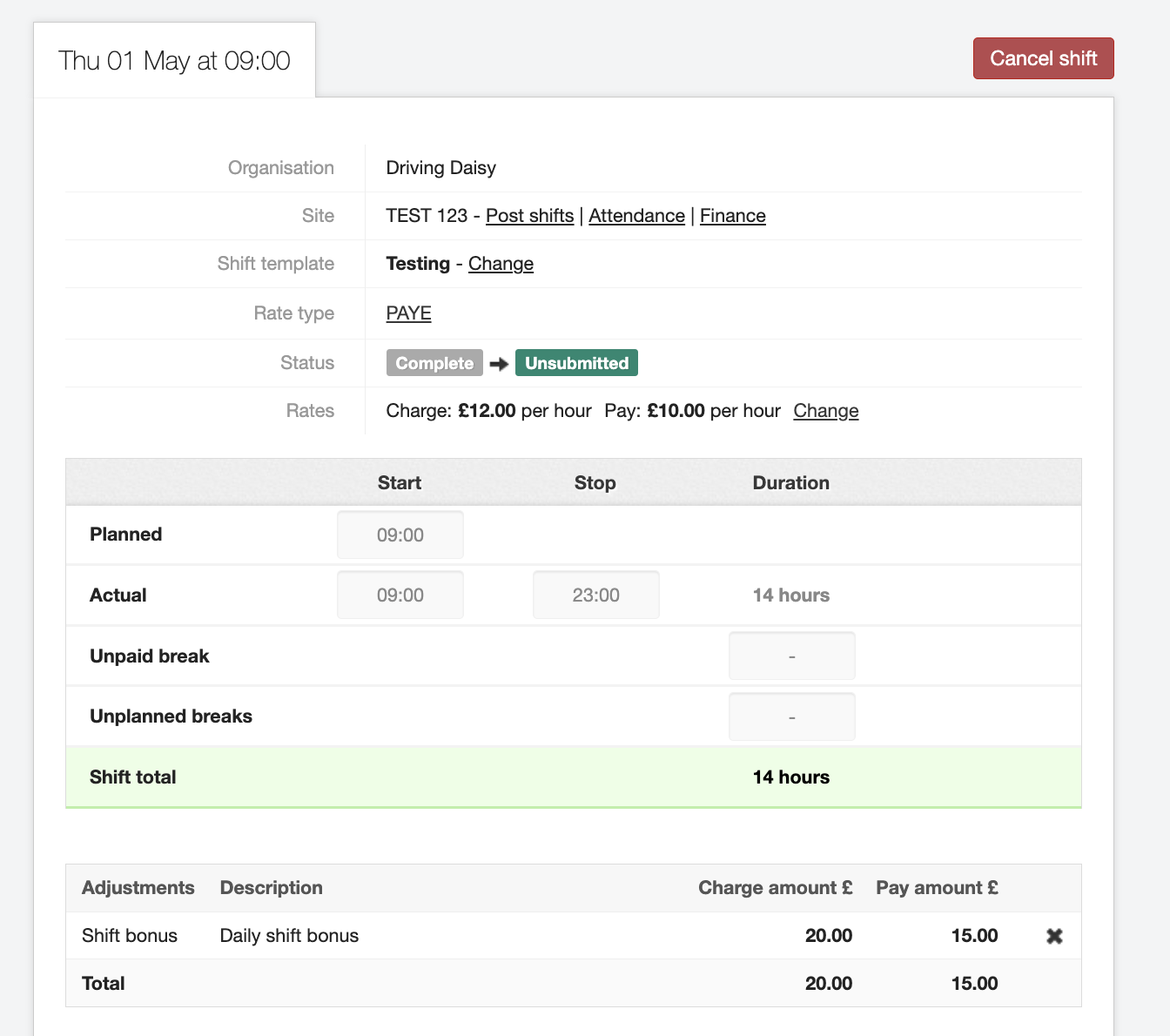
Task: Select the Thu 01 May shift tab
Action: pyautogui.click(x=174, y=61)
